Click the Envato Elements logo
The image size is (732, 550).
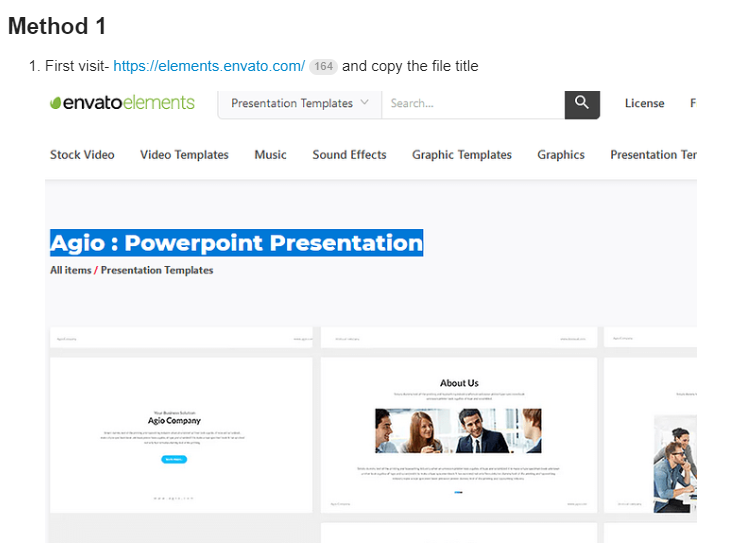click(122, 103)
